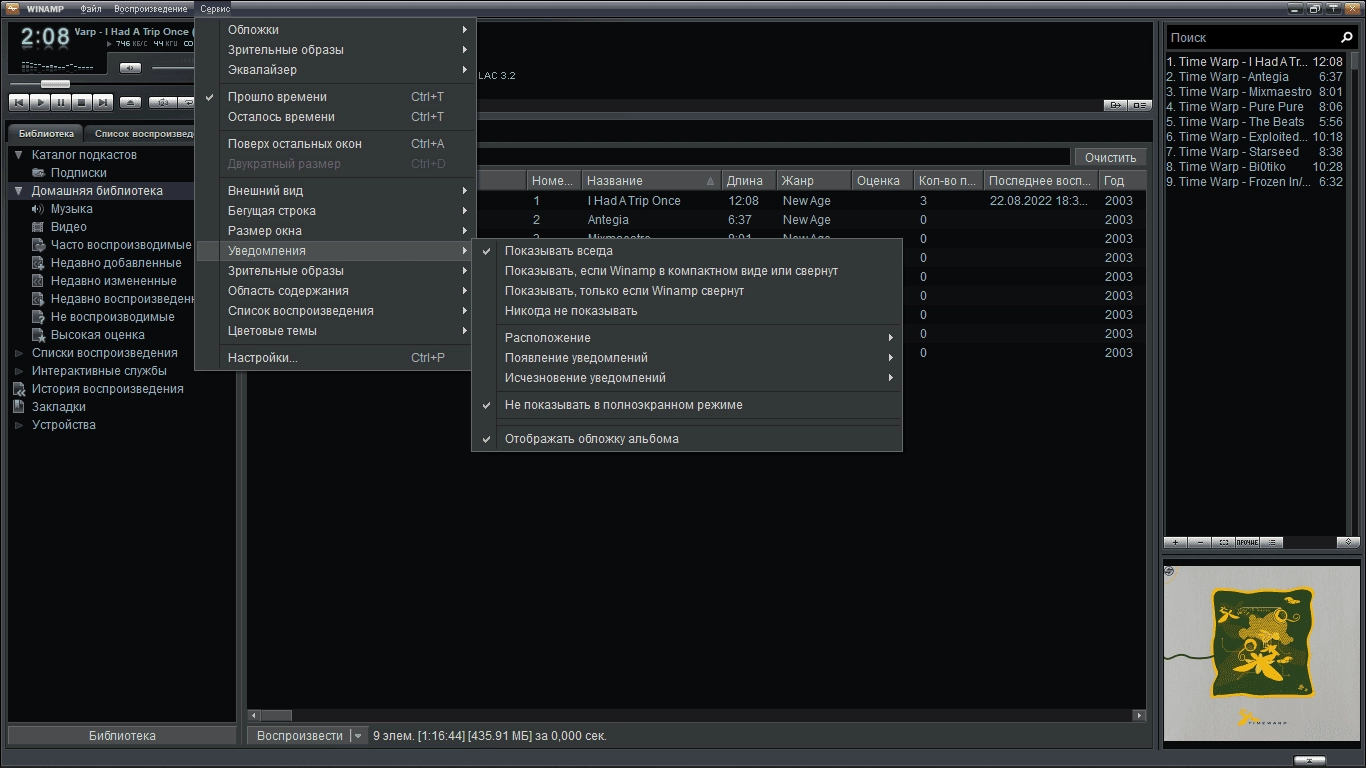
Task: Select Показывать, только если Winamp свернут
Action: click(x=687, y=291)
